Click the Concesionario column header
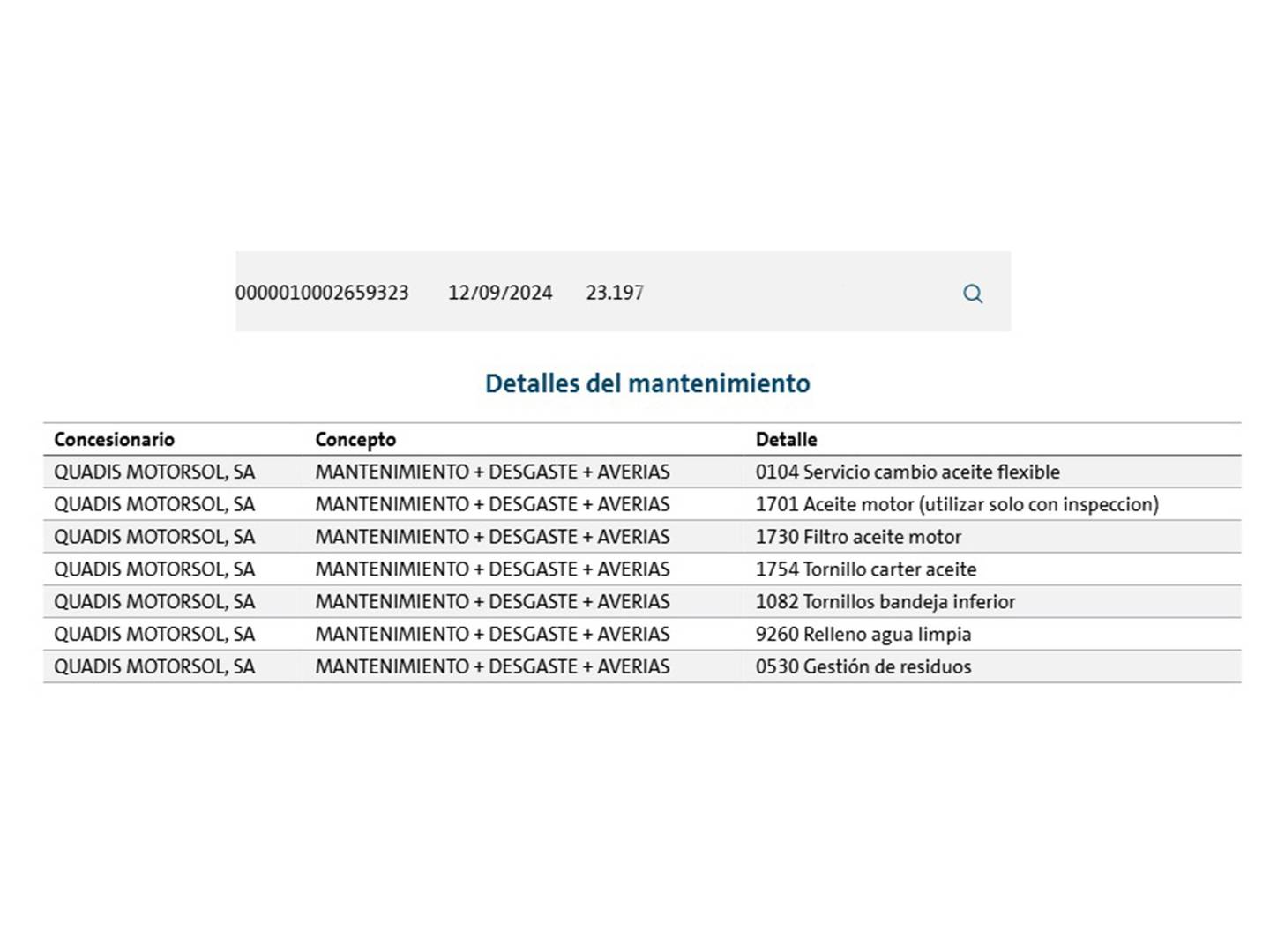The width and height of the screenshot is (1270, 952). click(x=115, y=439)
